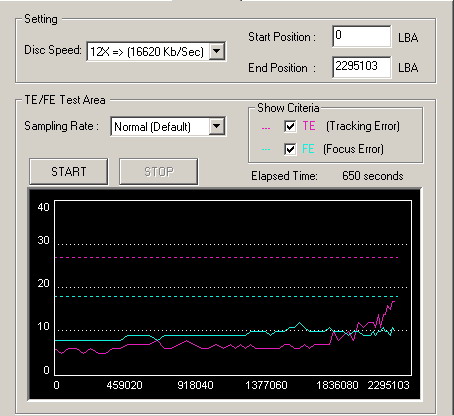The image size is (454, 416).
Task: Click the 918040 x-axis label
Action: tap(195, 385)
